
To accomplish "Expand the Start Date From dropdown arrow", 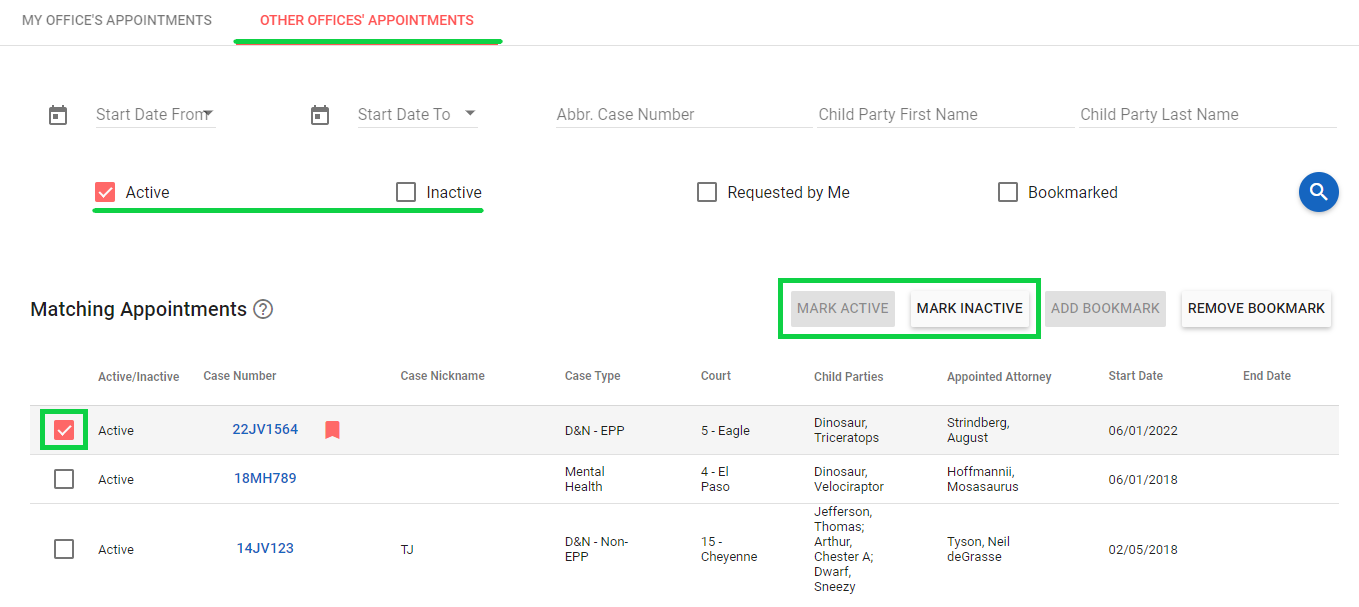I will click(208, 114).
